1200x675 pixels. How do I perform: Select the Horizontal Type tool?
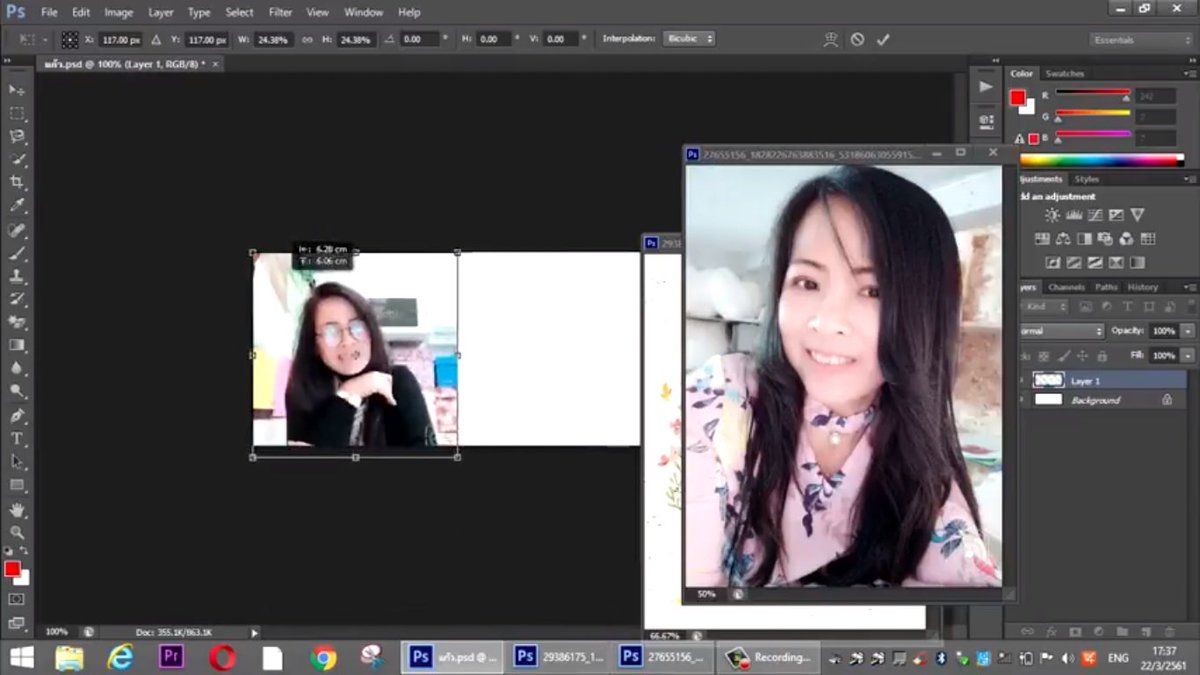pyautogui.click(x=17, y=438)
